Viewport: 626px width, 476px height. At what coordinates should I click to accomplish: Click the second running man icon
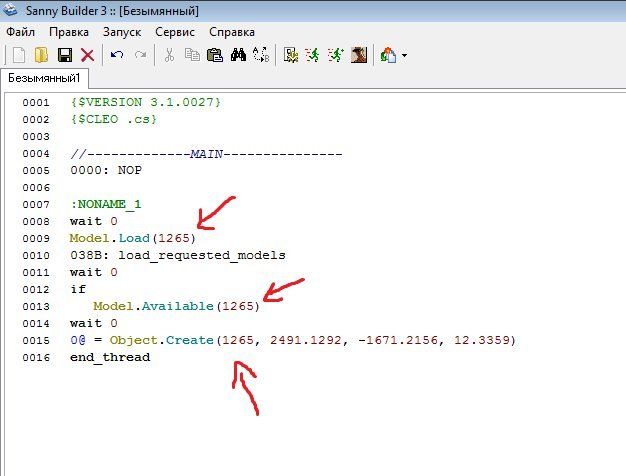[x=335, y=55]
